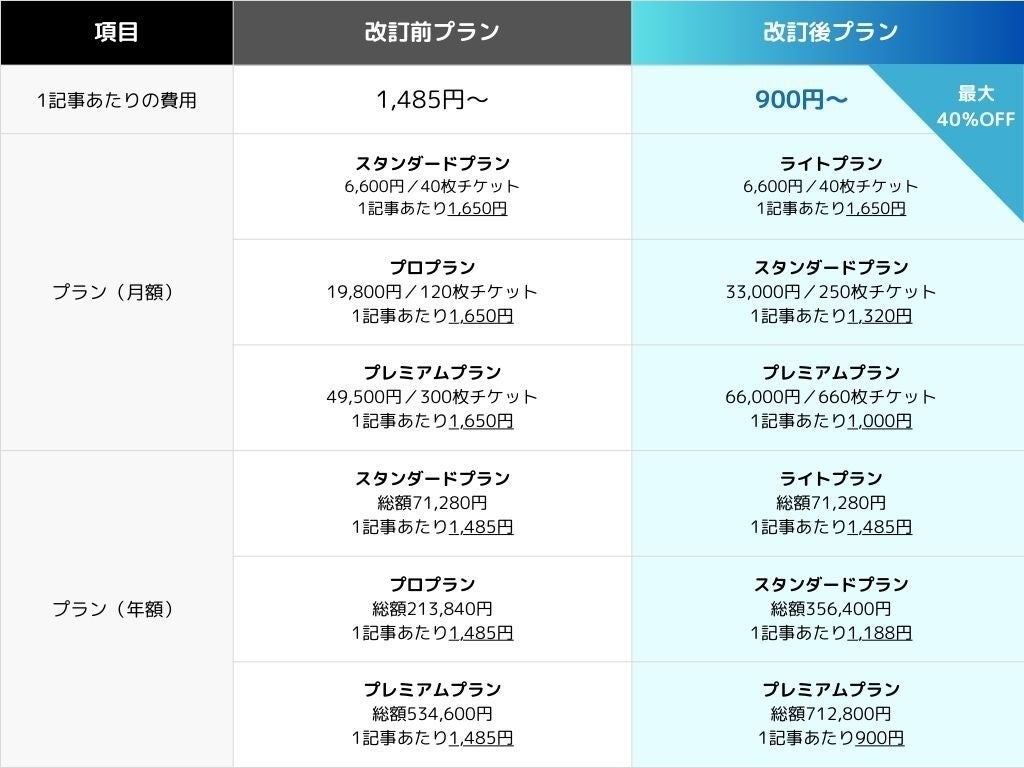Click 1記事あたりの費用 row label
Viewport: 1024px width, 768px height.
point(116,100)
